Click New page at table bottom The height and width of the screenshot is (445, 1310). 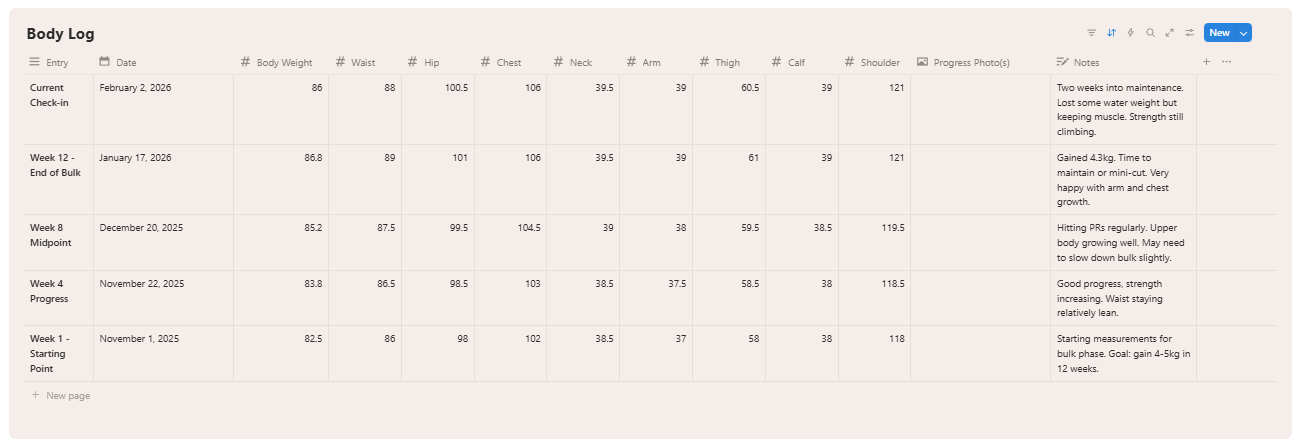tap(67, 396)
